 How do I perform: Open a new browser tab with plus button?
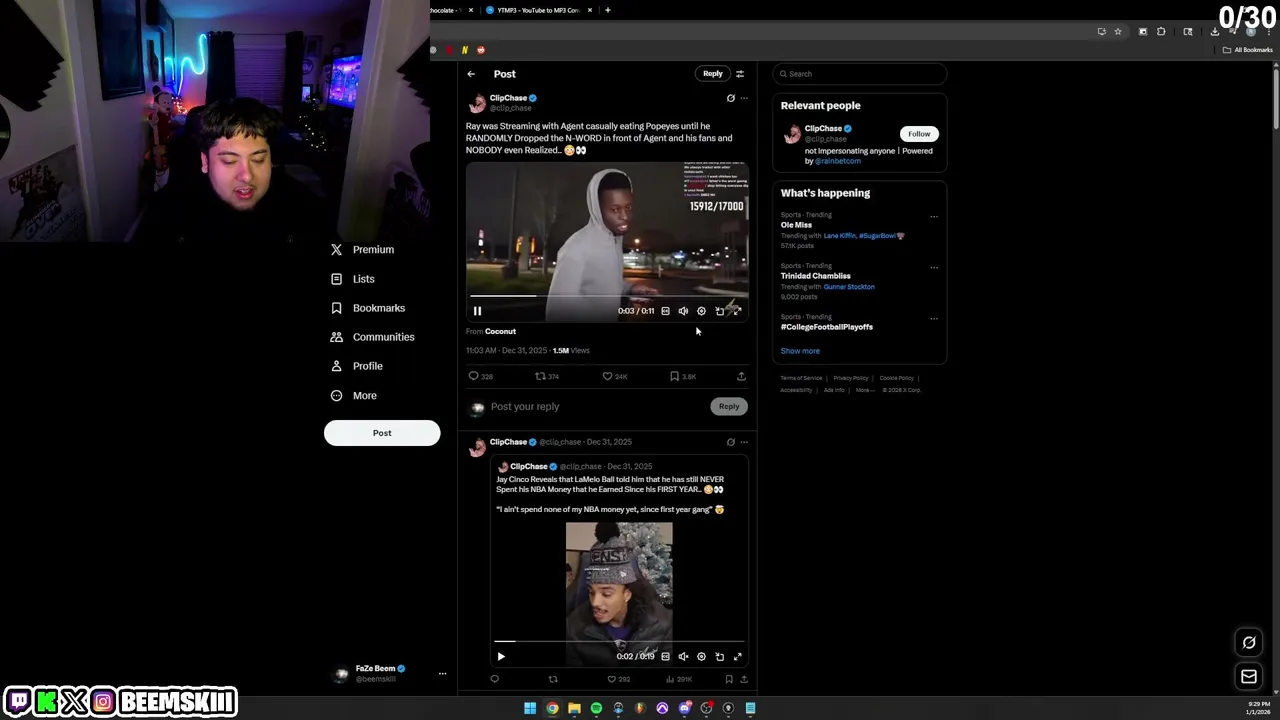[x=607, y=10]
